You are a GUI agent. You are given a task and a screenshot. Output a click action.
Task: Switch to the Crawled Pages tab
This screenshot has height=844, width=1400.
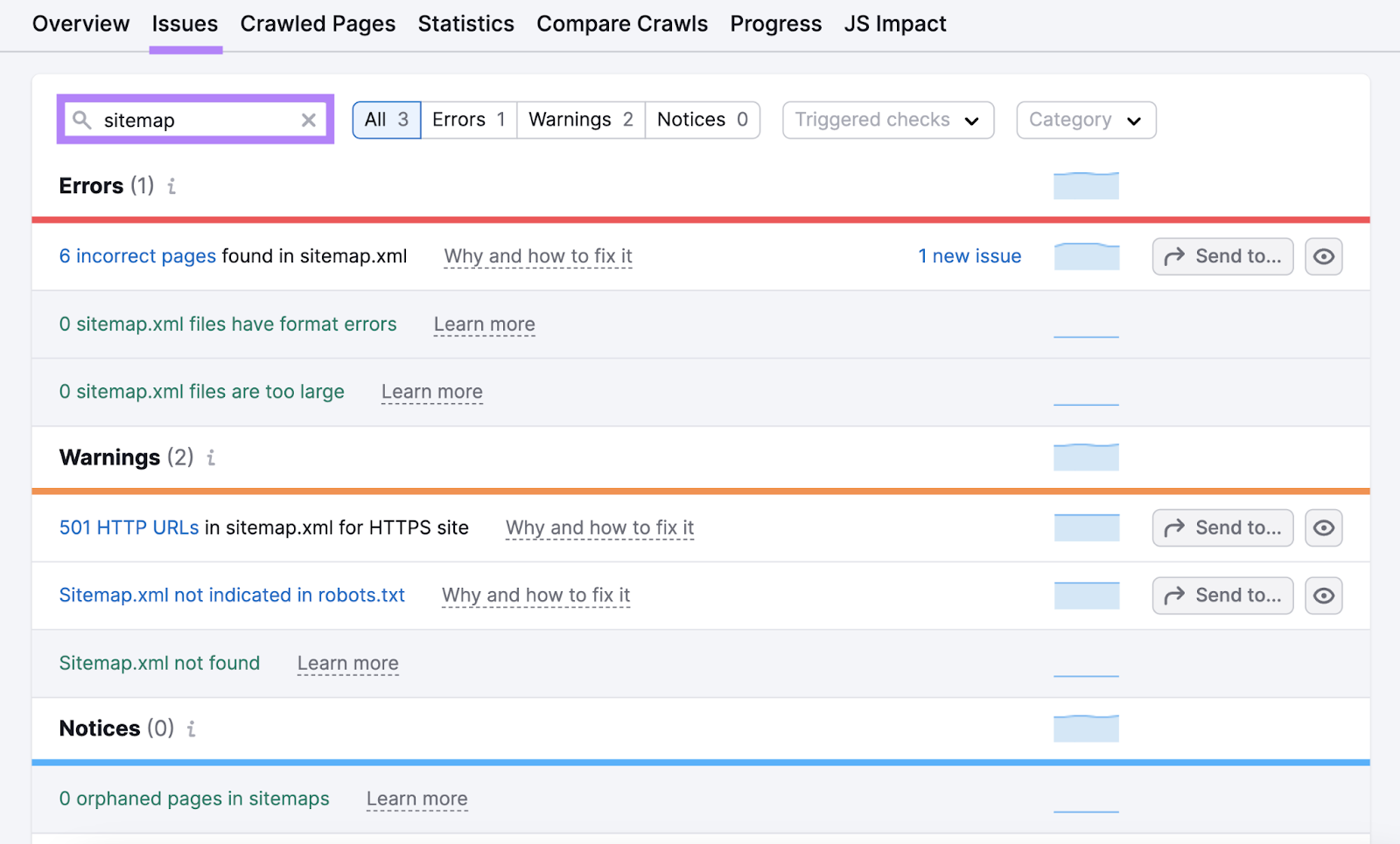click(318, 24)
